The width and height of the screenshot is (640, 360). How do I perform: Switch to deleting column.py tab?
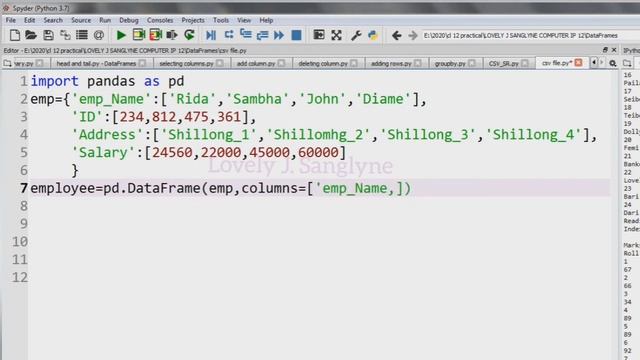click(x=322, y=63)
